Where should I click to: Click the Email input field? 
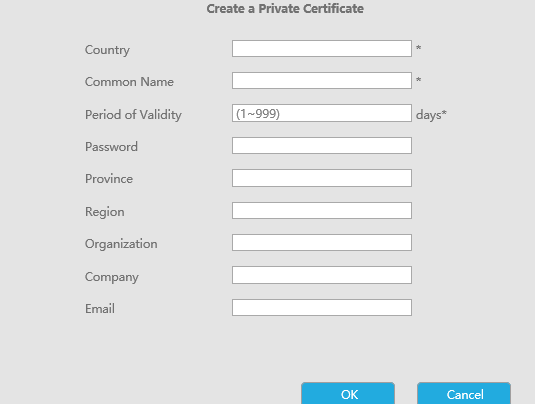[x=322, y=307]
